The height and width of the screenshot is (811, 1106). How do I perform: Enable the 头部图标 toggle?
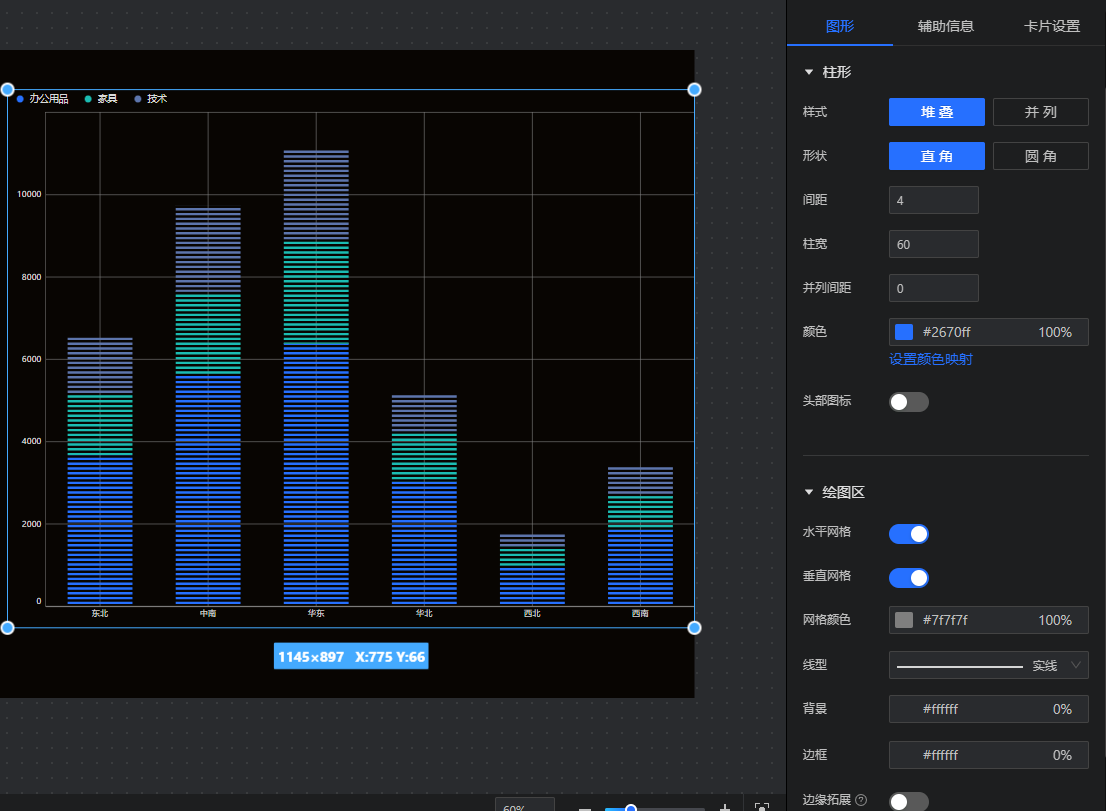pyautogui.click(x=908, y=402)
